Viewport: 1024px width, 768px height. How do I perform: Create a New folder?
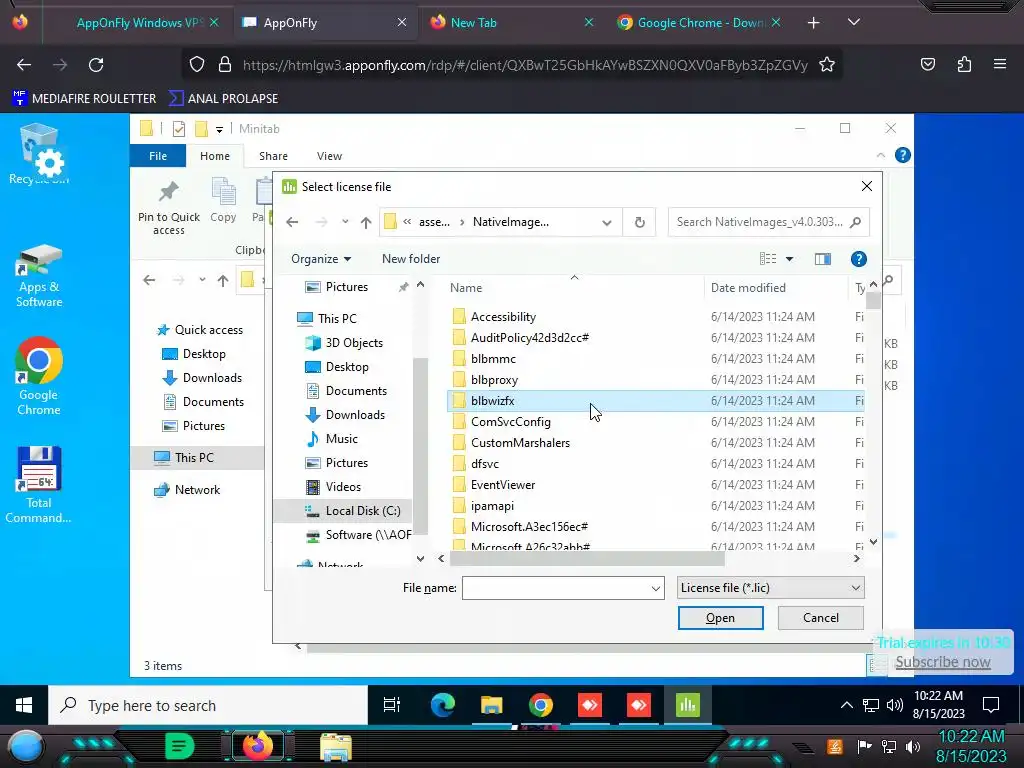tap(411, 259)
